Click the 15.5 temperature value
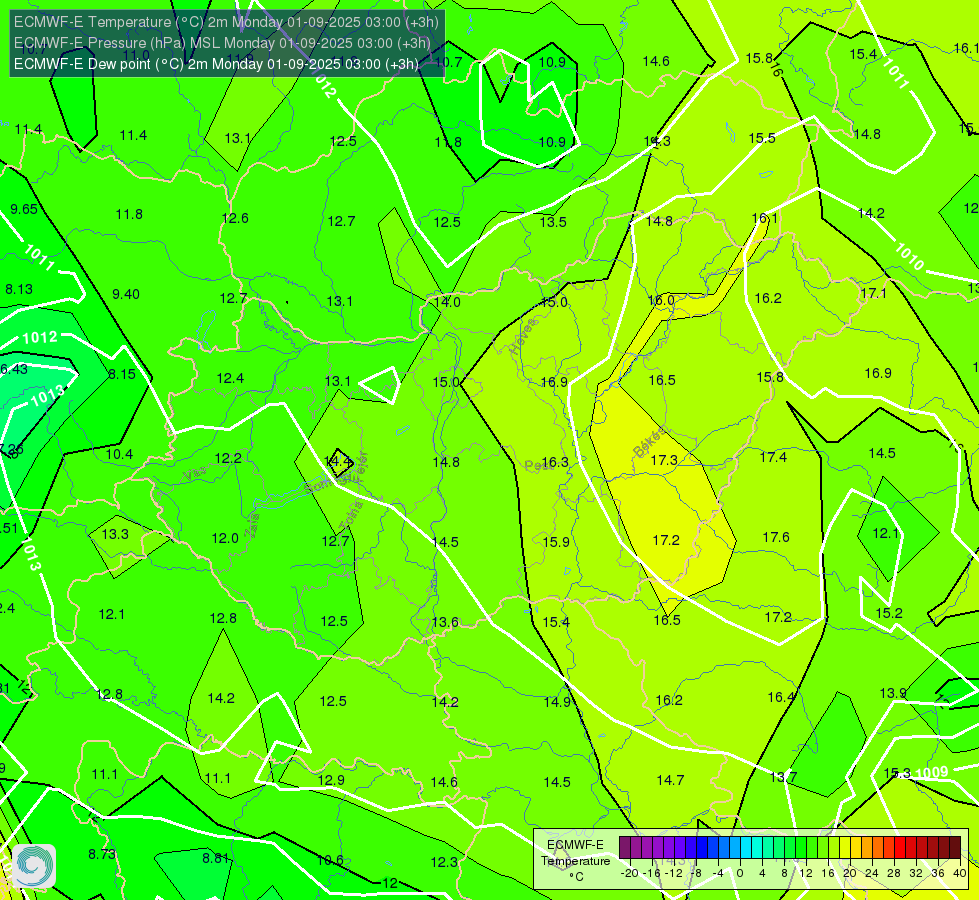The height and width of the screenshot is (900, 979). pos(762,138)
